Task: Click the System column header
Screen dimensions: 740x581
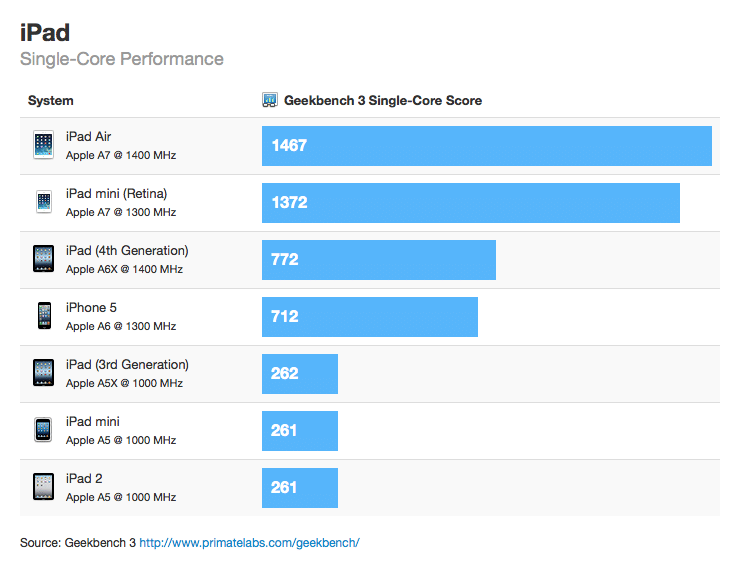Action: pos(51,101)
